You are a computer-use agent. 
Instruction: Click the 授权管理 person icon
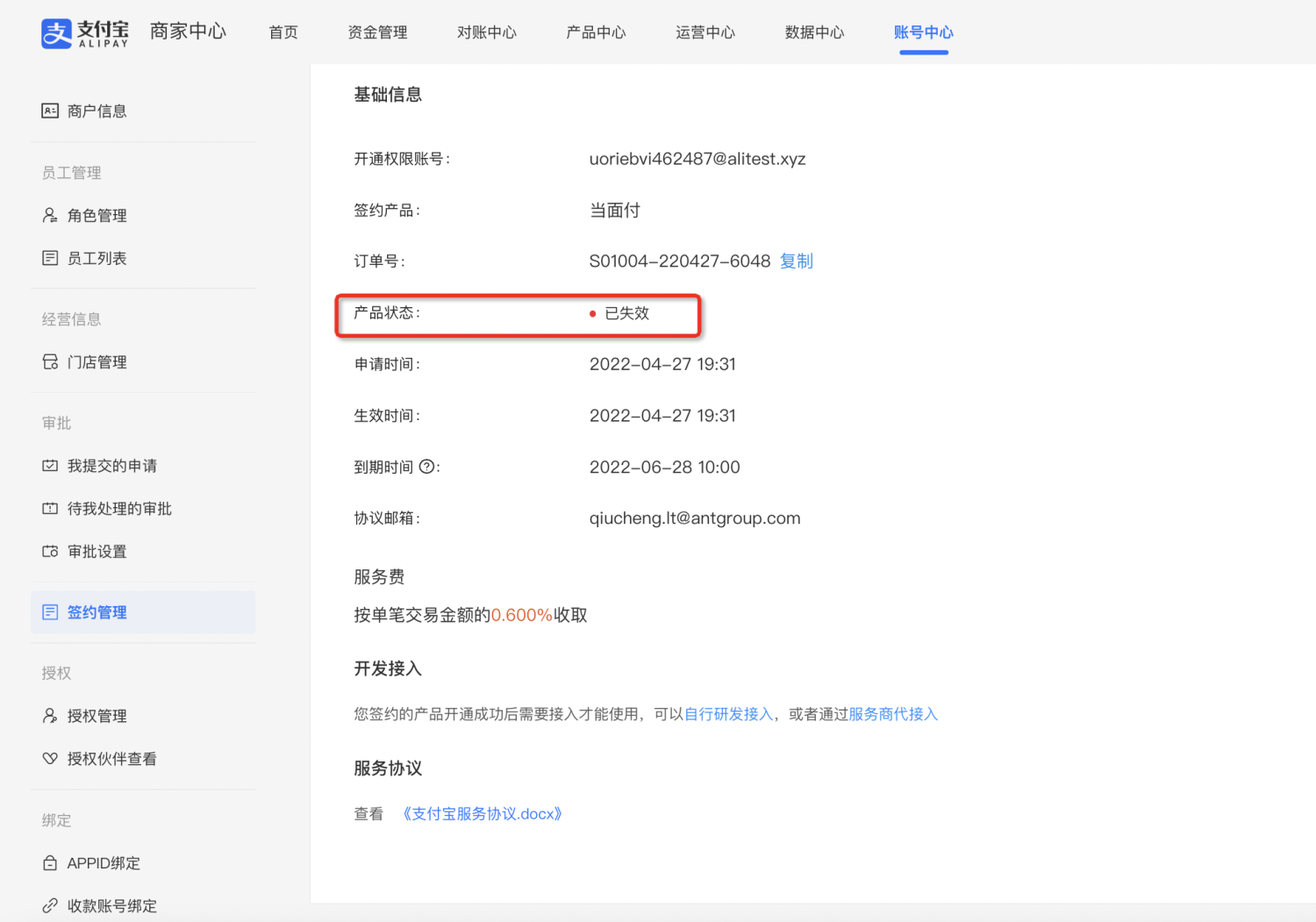50,716
